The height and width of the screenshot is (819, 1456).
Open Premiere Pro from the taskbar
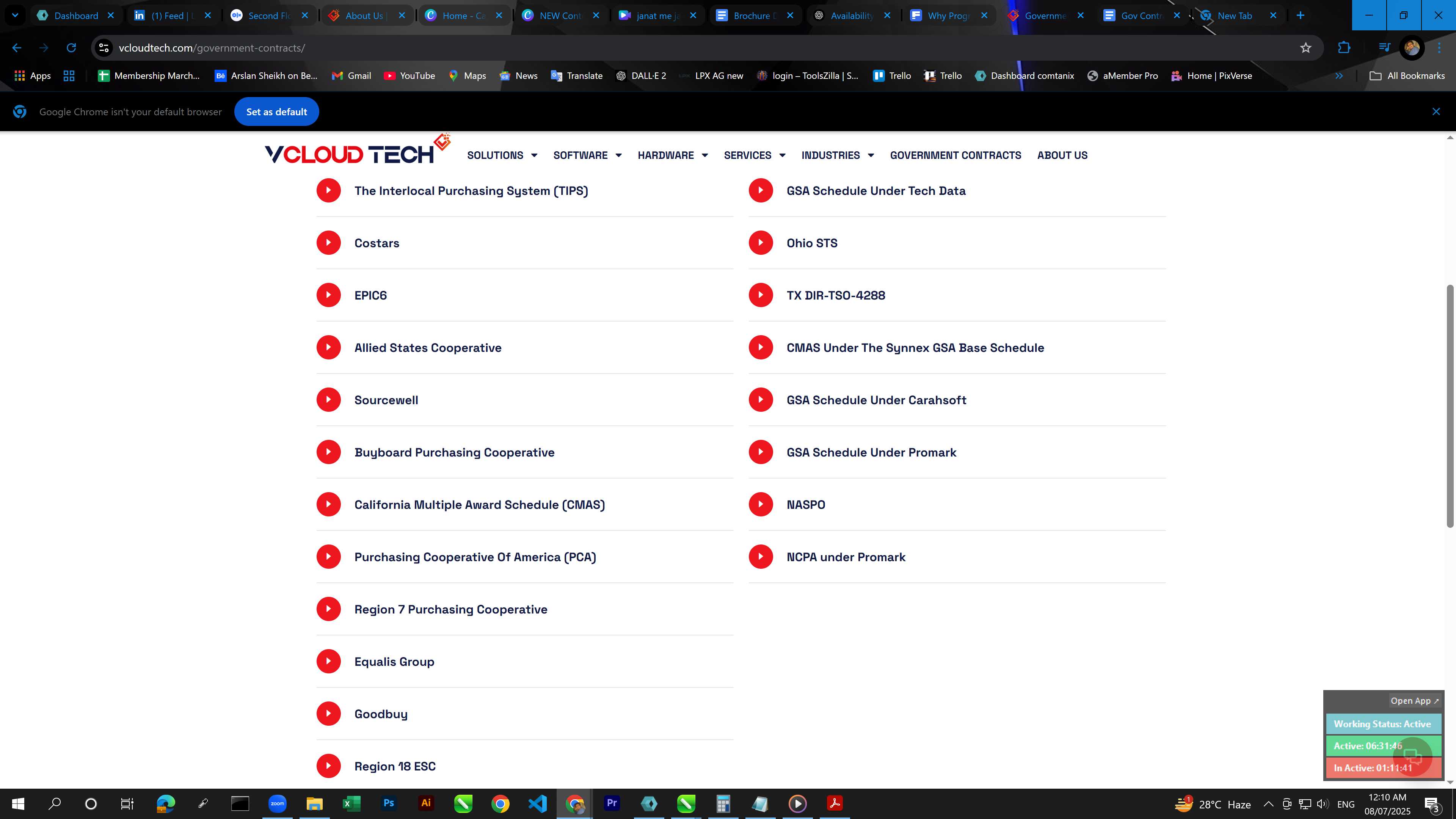coord(612,804)
